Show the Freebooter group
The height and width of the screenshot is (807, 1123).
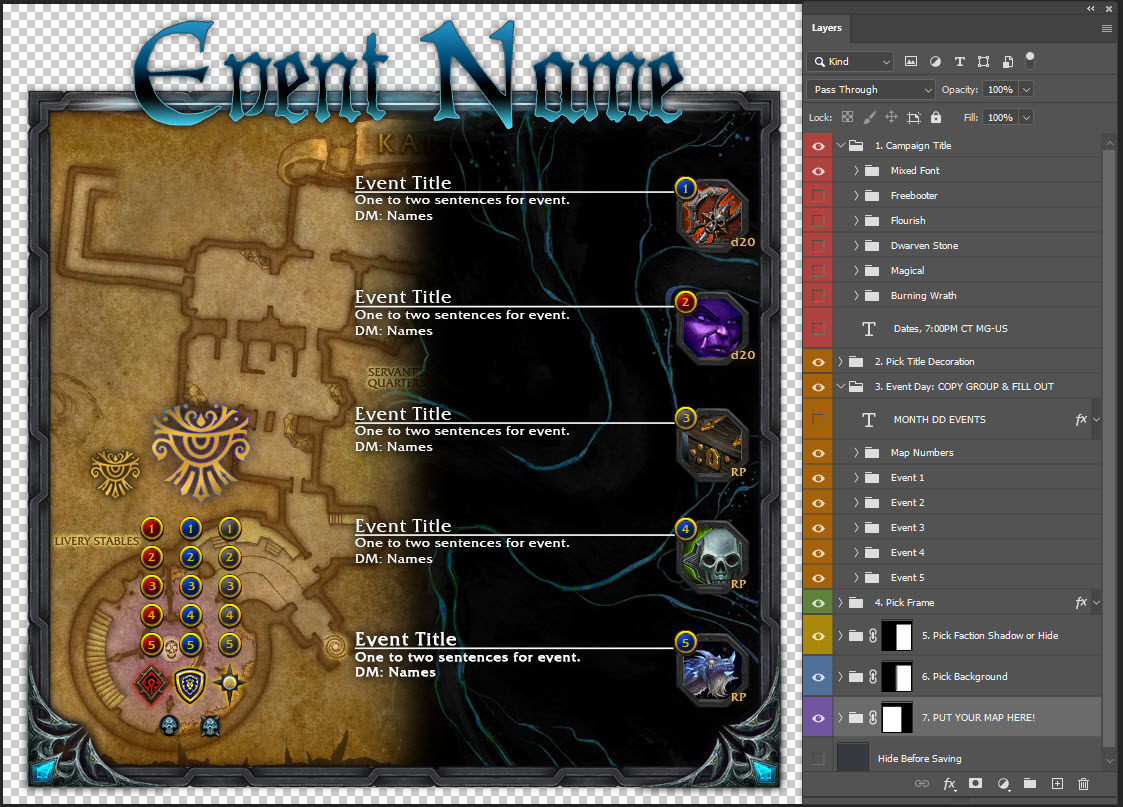click(x=818, y=195)
